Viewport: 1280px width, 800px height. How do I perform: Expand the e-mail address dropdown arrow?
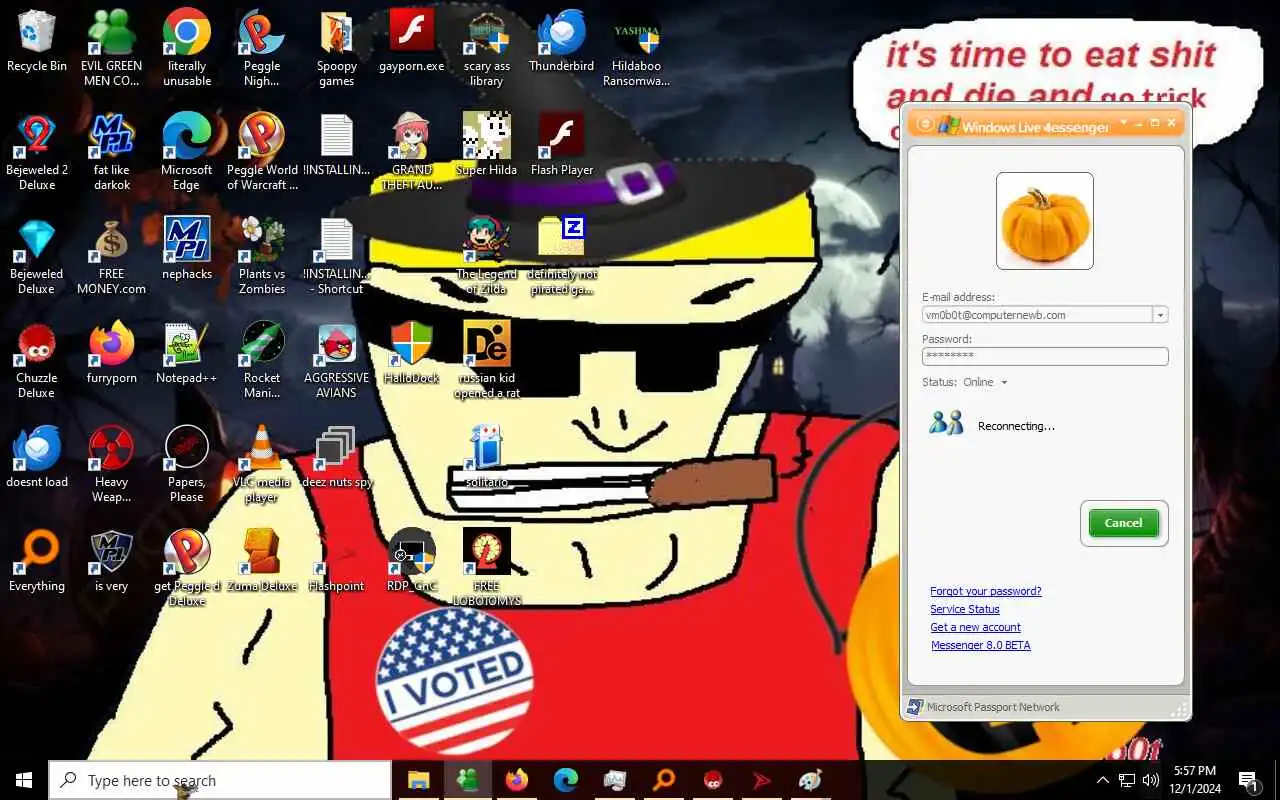(1160, 315)
